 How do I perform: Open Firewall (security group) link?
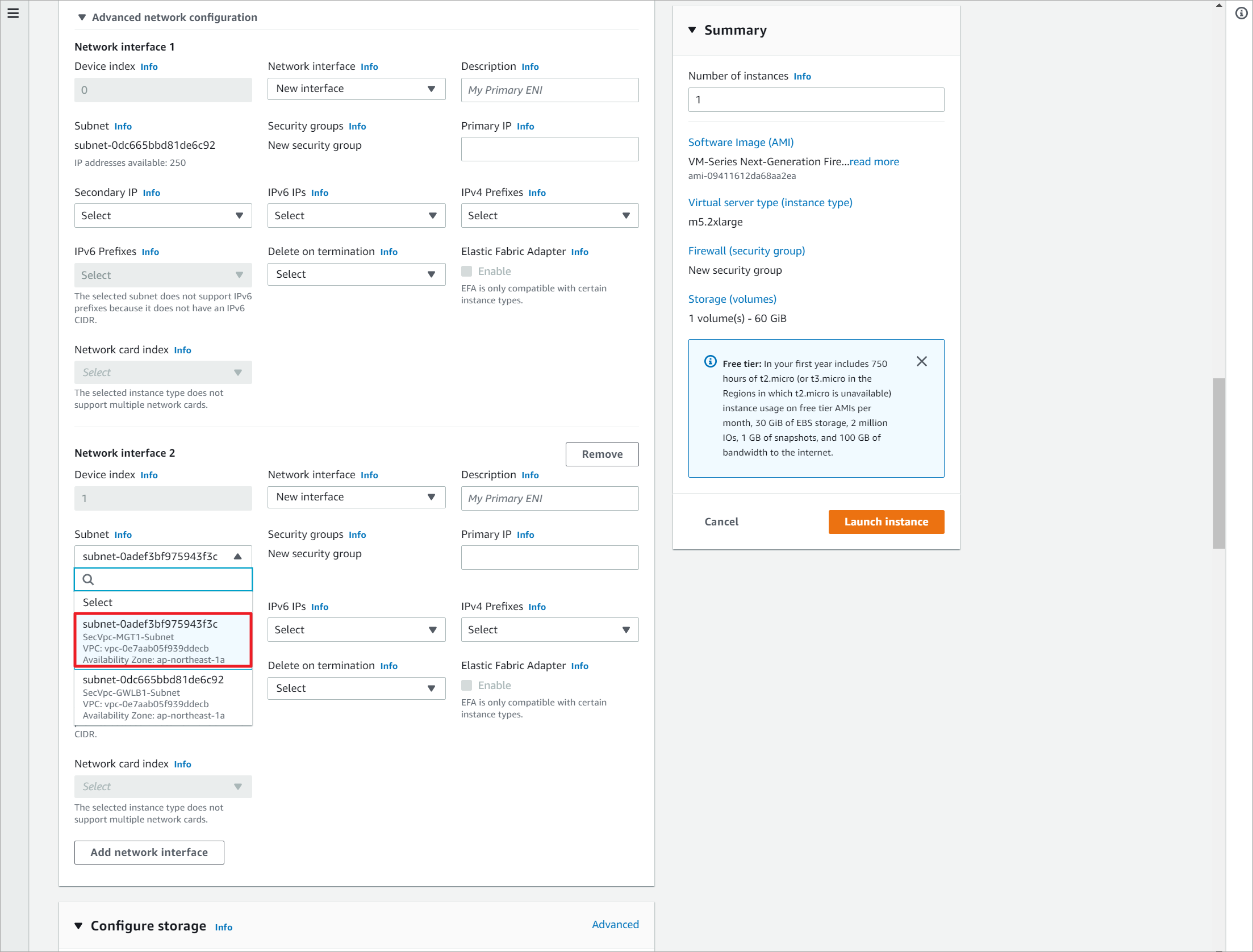tap(746, 251)
